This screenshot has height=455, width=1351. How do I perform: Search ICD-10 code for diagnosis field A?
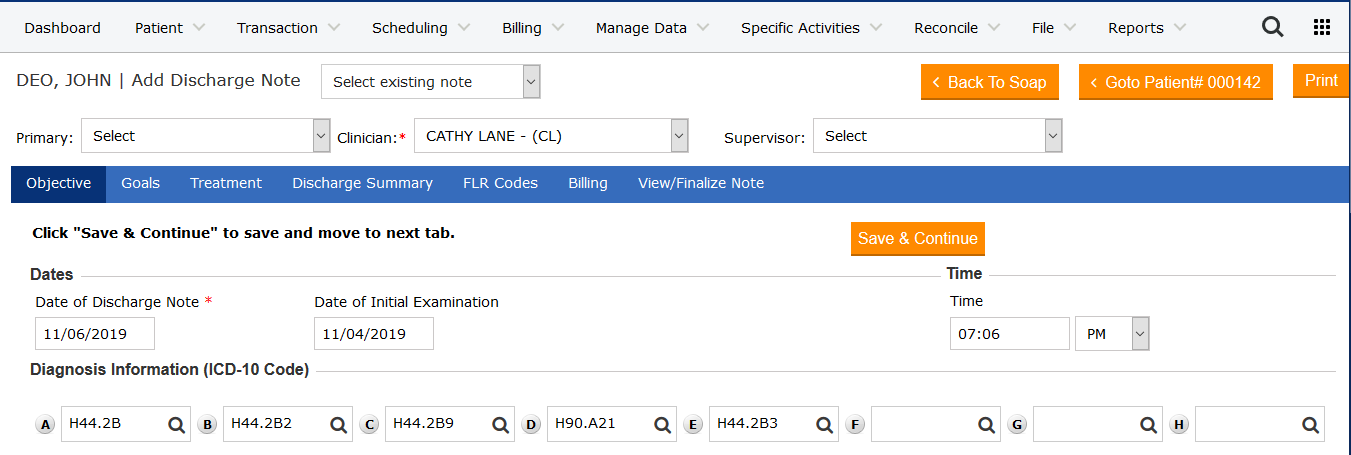click(x=176, y=425)
